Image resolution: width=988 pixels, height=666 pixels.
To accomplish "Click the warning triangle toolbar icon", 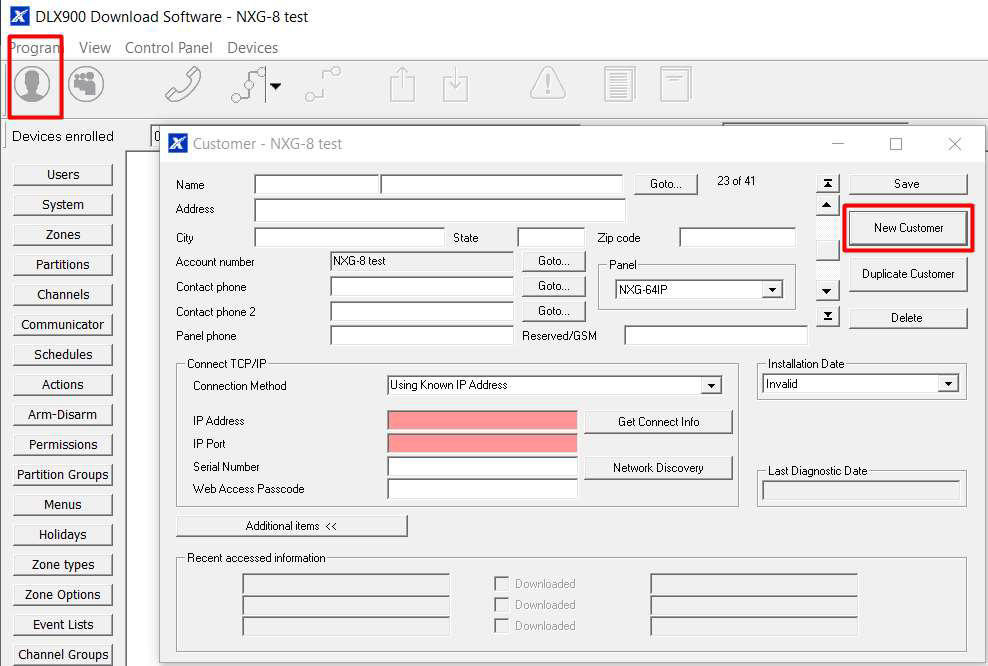I will coord(548,83).
